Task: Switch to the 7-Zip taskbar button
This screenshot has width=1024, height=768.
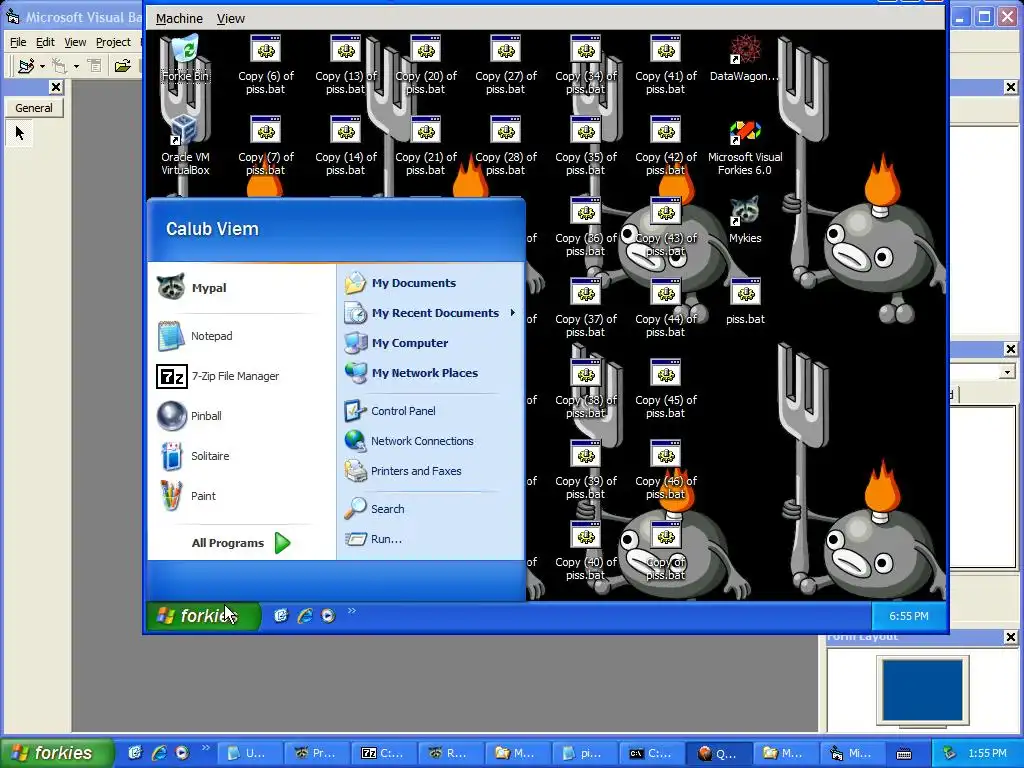Action: (383, 754)
